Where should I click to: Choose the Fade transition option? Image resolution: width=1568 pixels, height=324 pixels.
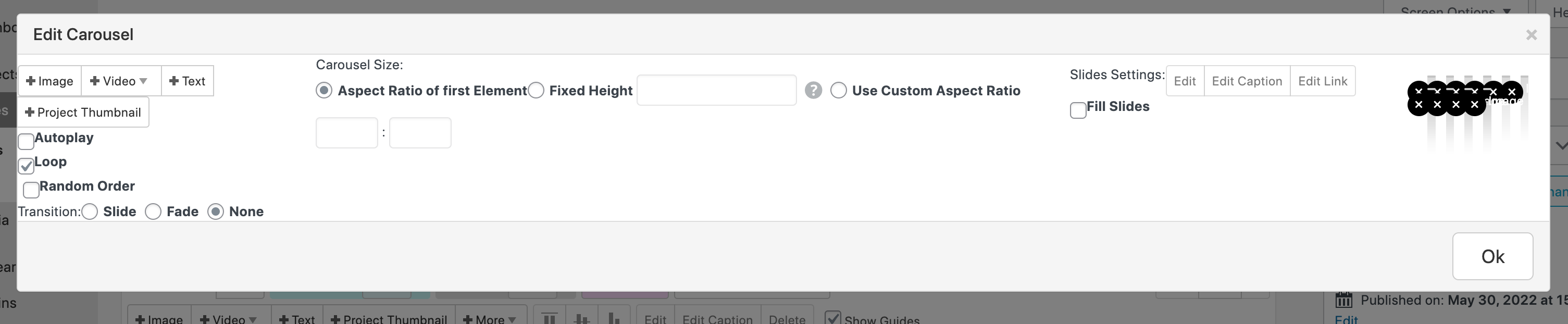[153, 212]
